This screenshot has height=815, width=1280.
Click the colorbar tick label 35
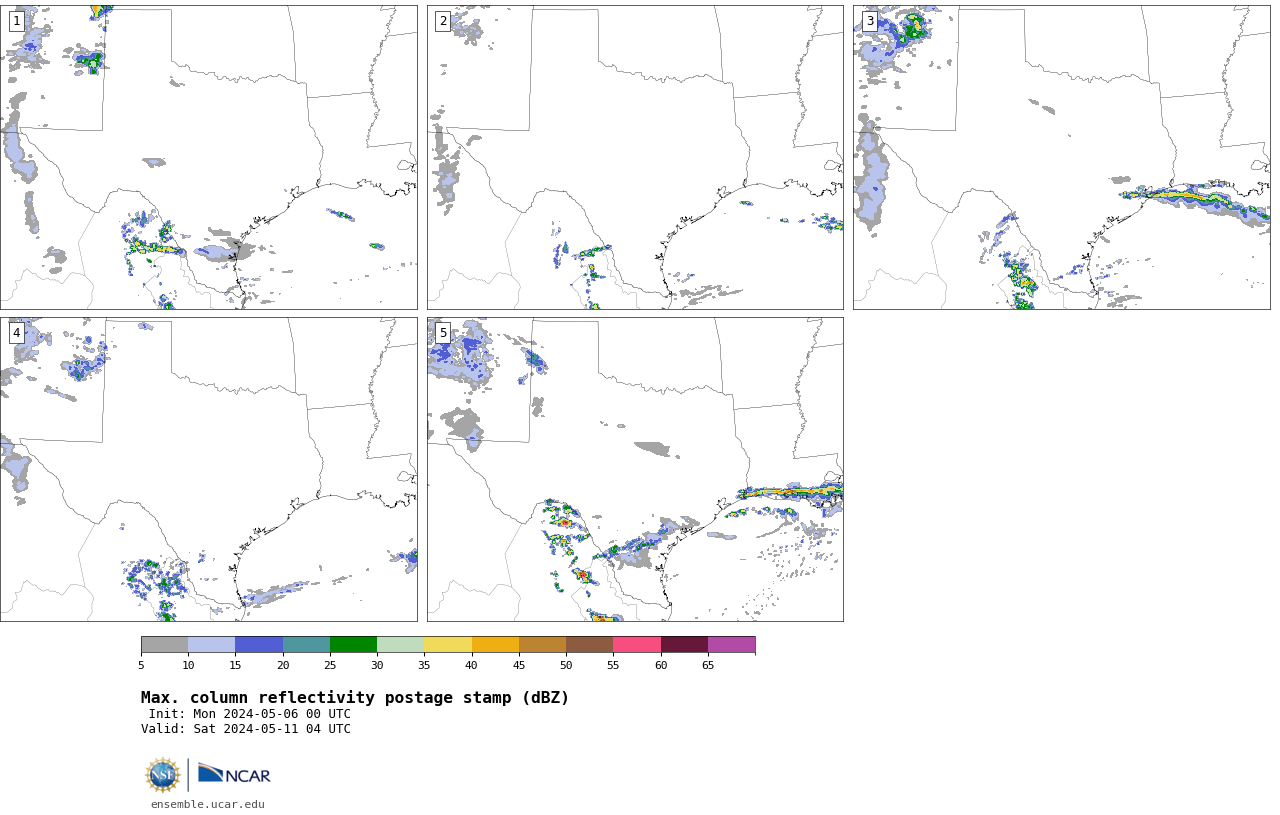424,665
